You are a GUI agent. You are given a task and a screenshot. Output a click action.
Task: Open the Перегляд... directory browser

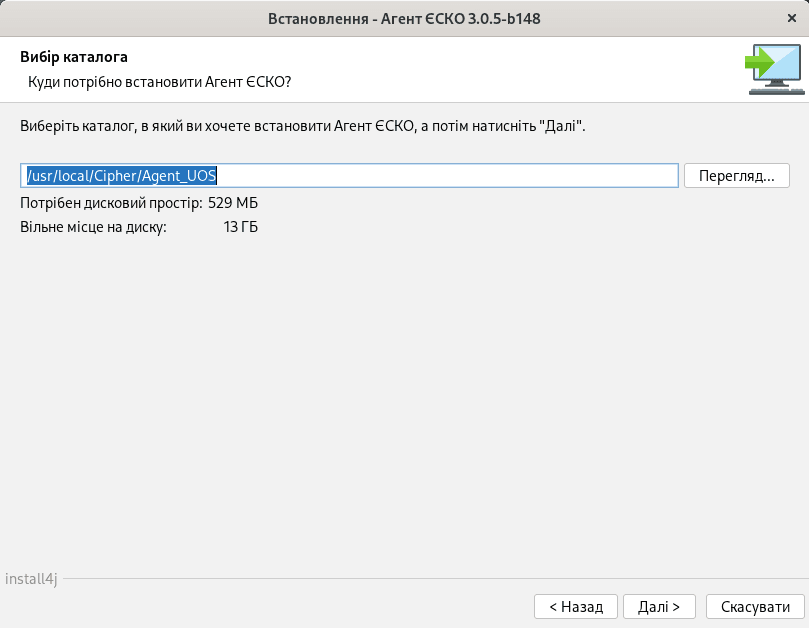tap(736, 175)
